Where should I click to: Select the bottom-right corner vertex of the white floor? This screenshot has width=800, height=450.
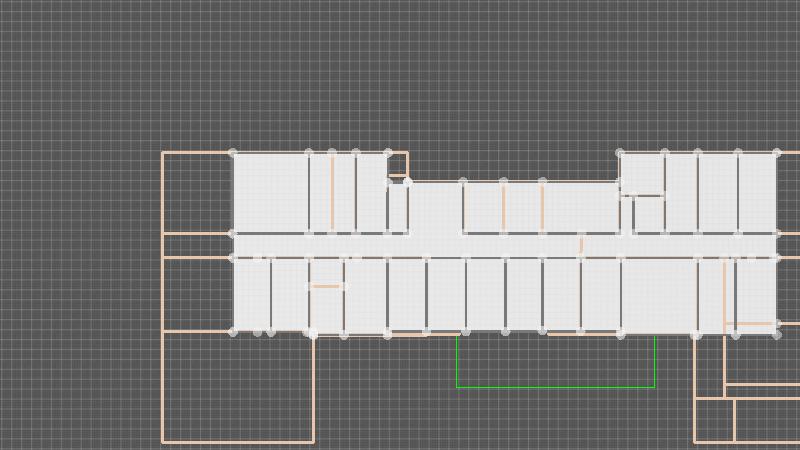click(x=776, y=334)
